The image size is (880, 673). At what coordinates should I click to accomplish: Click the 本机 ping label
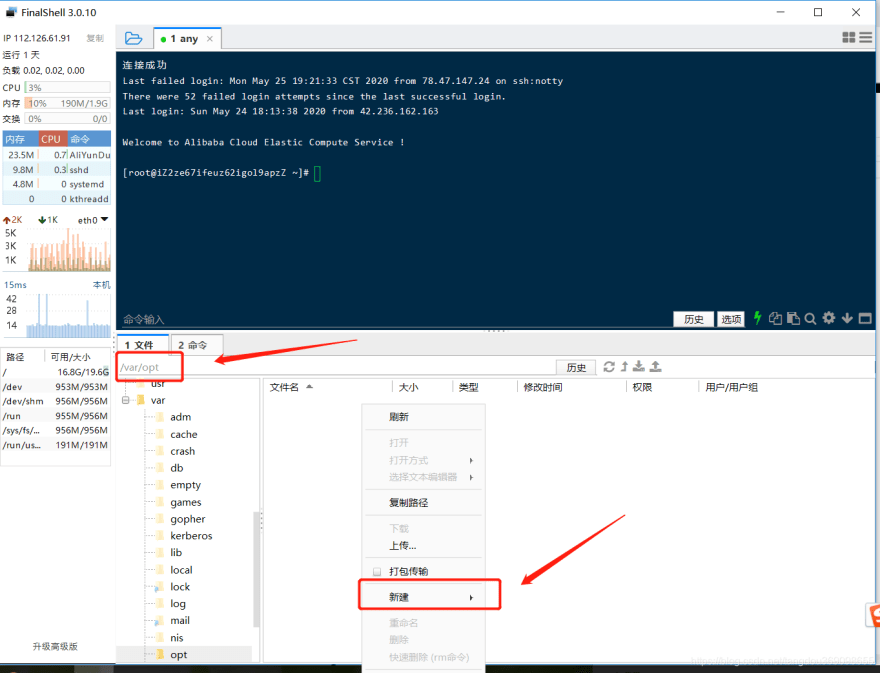[x=101, y=285]
